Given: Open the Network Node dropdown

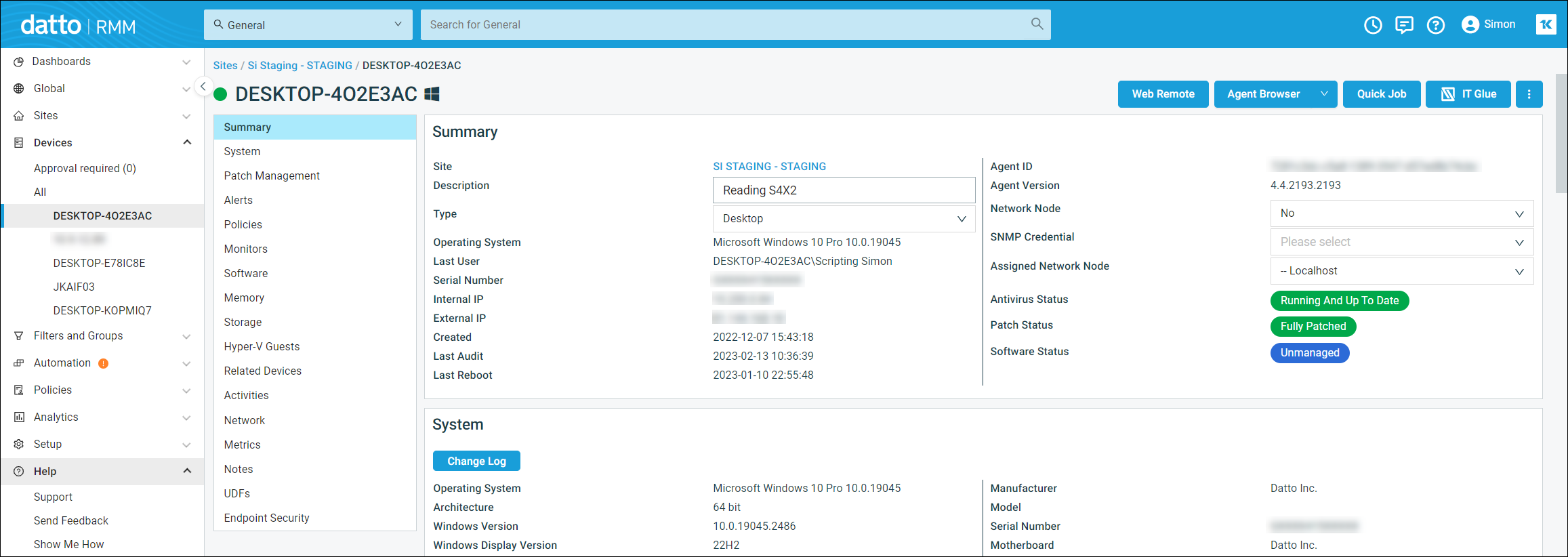Looking at the screenshot, I should [1401, 213].
